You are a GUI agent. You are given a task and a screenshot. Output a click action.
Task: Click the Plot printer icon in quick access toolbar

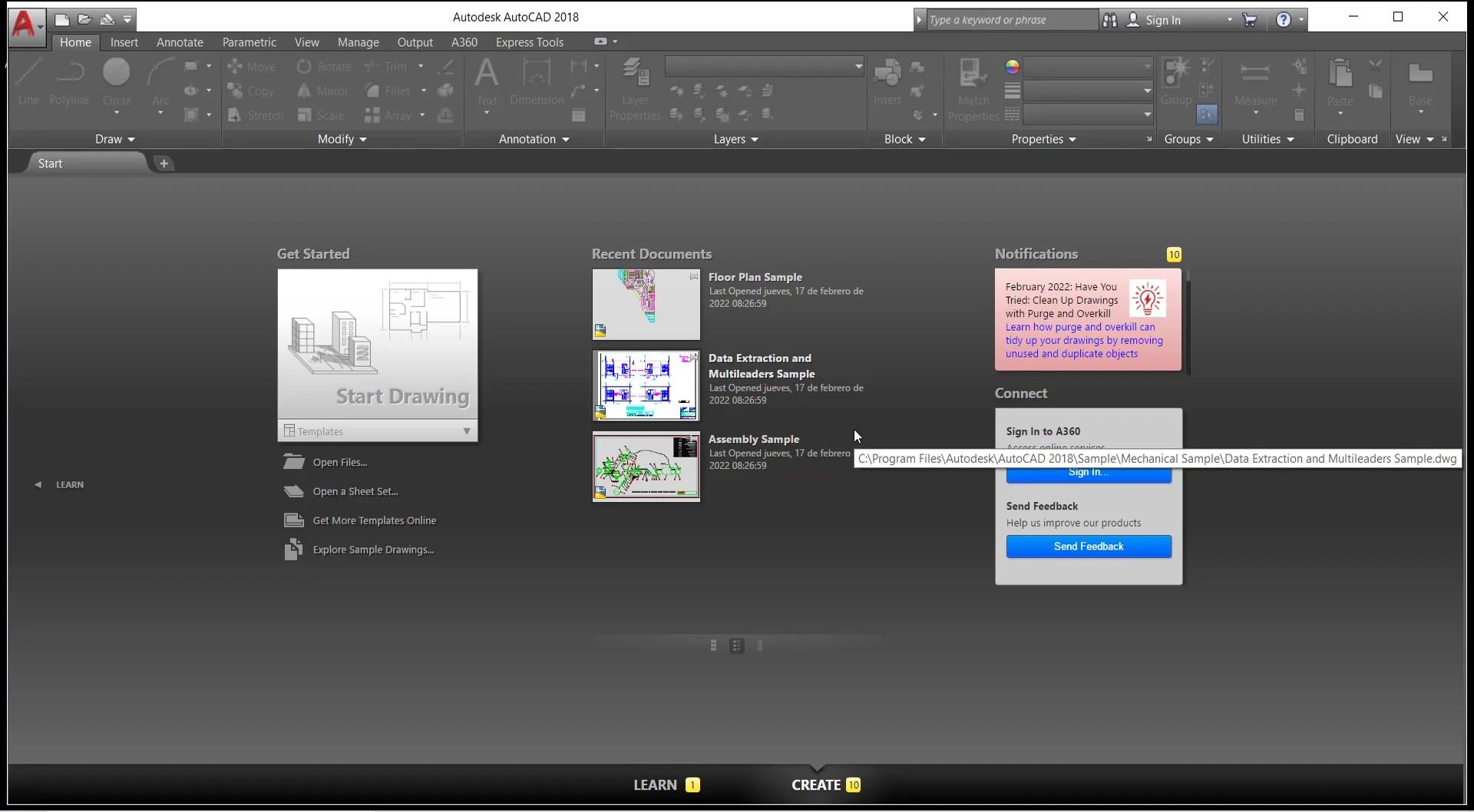pyautogui.click(x=107, y=19)
